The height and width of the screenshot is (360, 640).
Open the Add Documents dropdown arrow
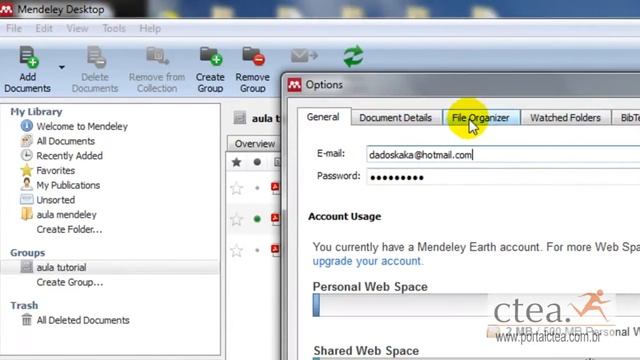point(62,67)
